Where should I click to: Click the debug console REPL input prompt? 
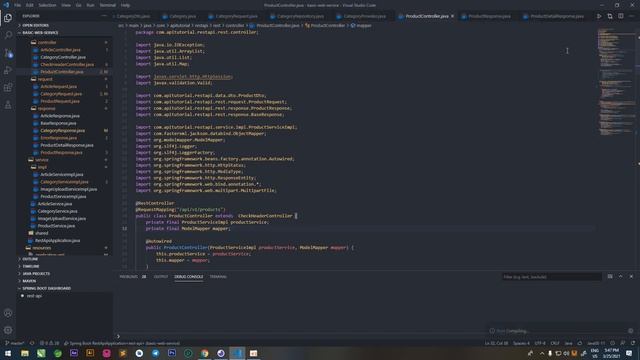pos(302,336)
